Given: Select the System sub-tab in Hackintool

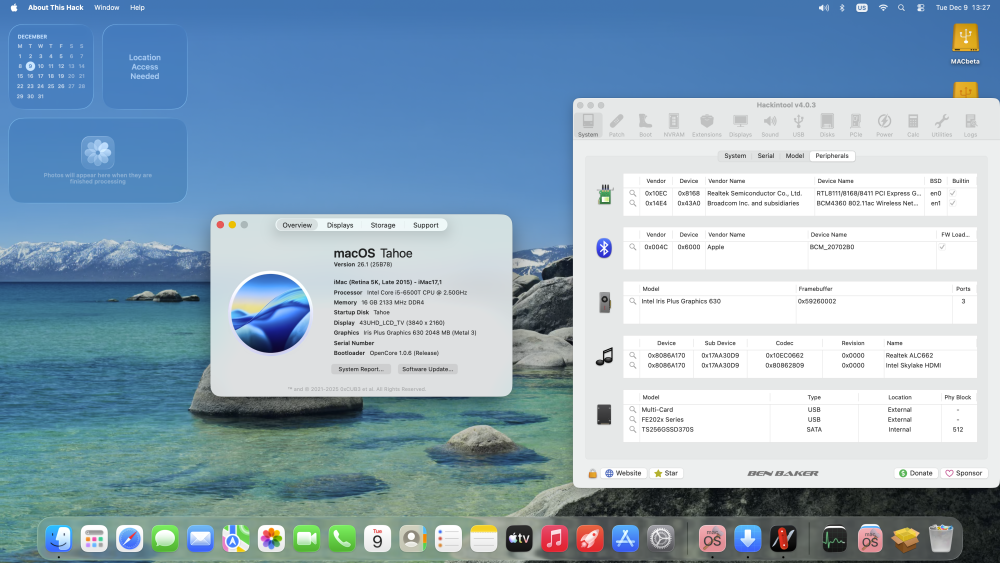Looking at the screenshot, I should [x=735, y=156].
